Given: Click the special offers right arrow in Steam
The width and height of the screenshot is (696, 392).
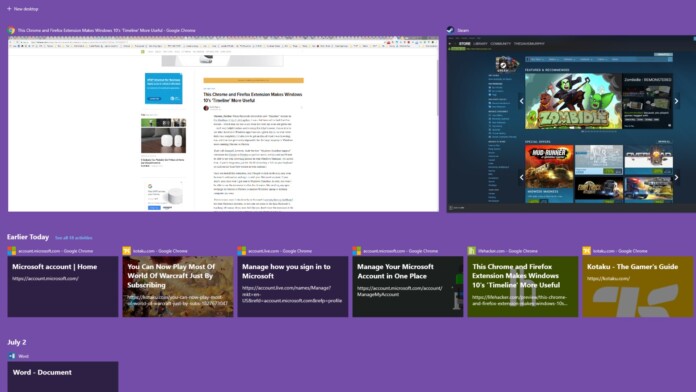Looking at the screenshot, I should tap(676, 177).
